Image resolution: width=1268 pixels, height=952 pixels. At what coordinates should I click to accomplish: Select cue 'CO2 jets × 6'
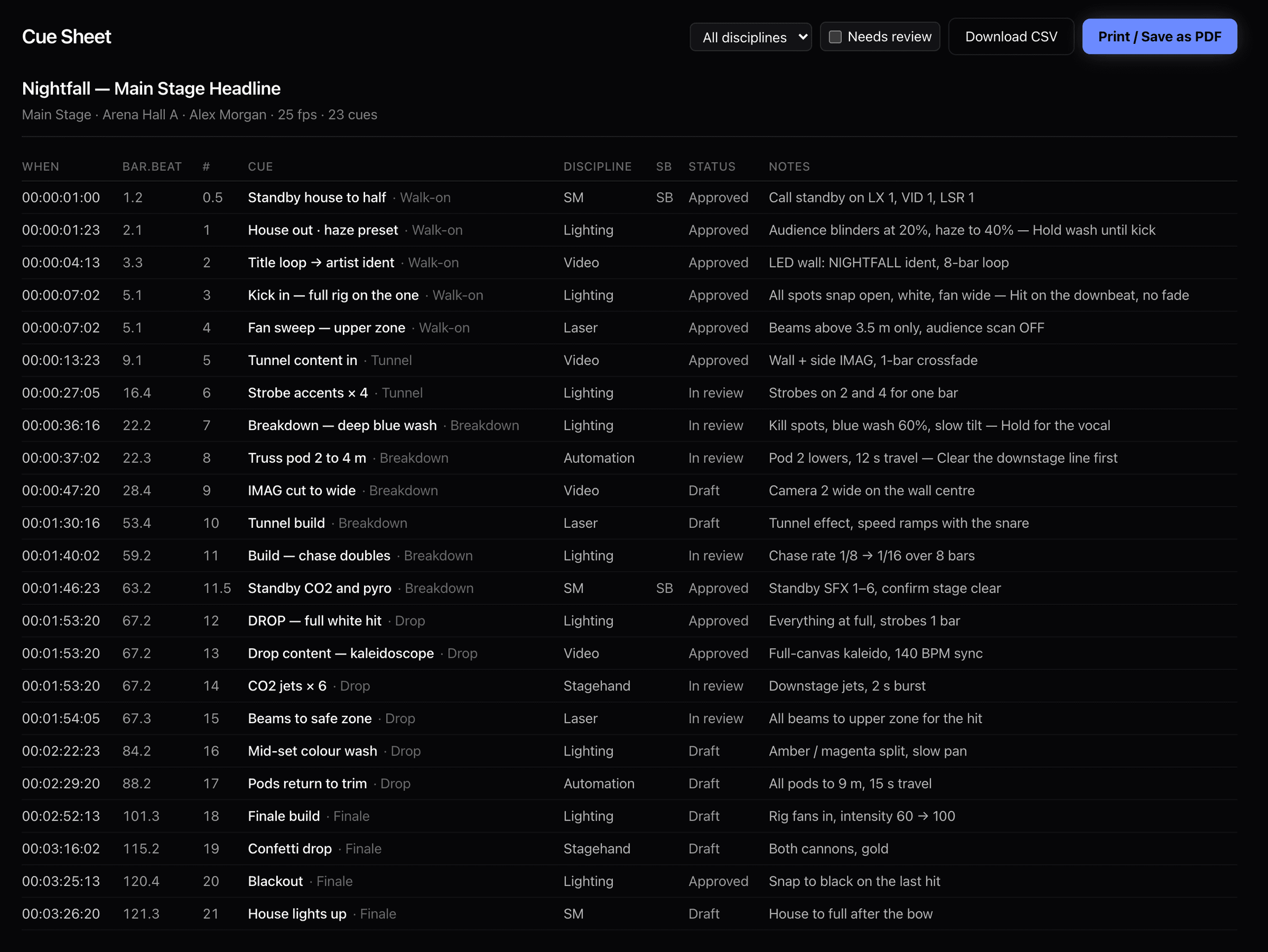coord(286,686)
